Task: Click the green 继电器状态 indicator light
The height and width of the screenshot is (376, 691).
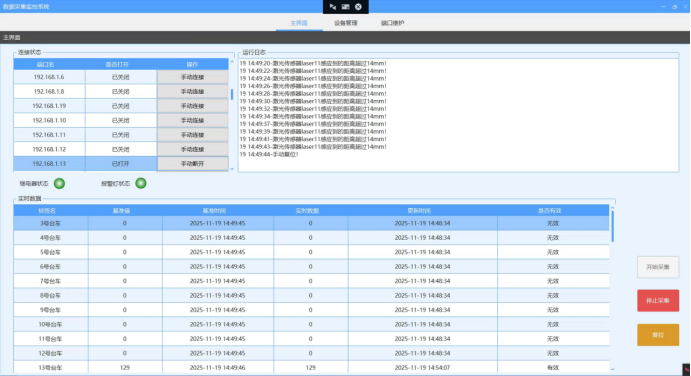Action: click(59, 183)
